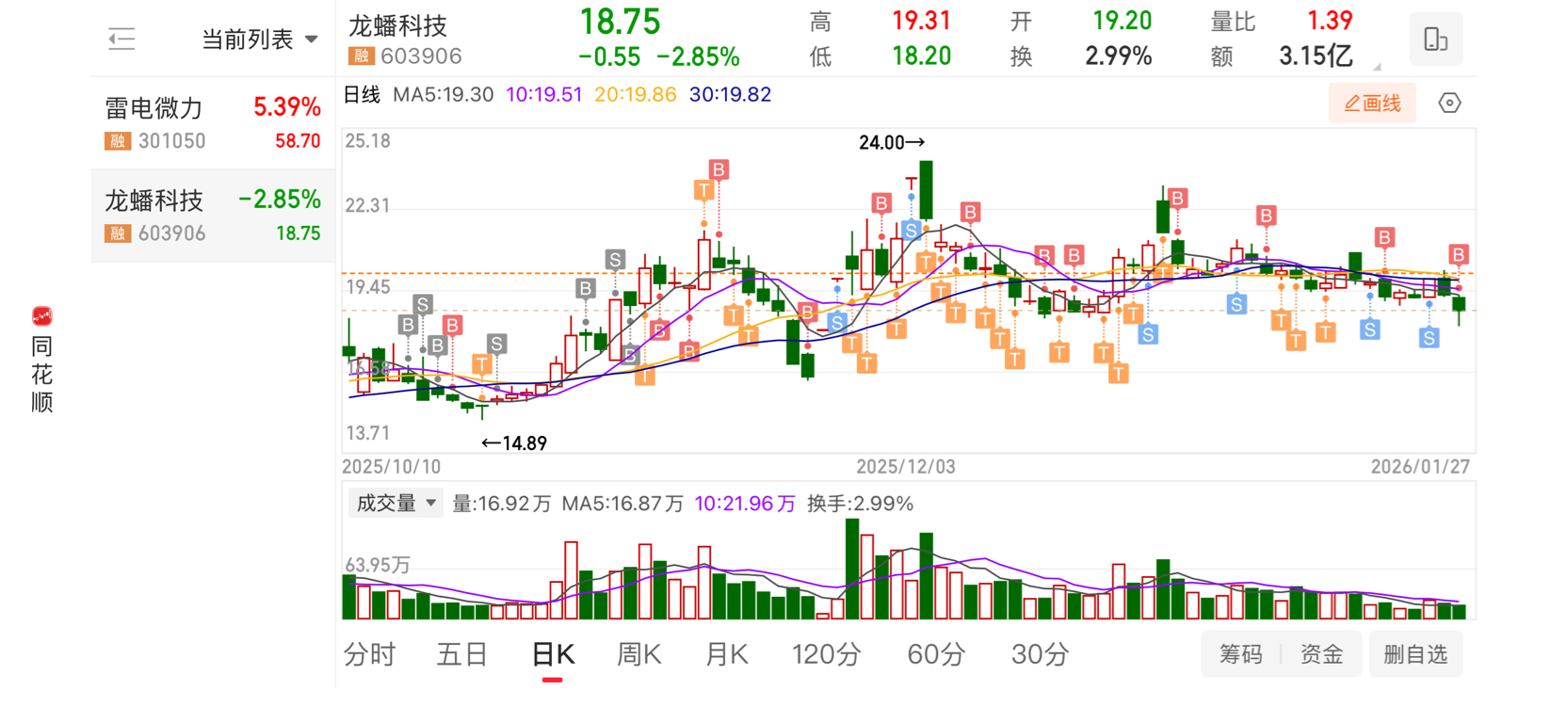The image size is (1568, 723).
Task: Click the 筹码 button
Action: point(1240,654)
